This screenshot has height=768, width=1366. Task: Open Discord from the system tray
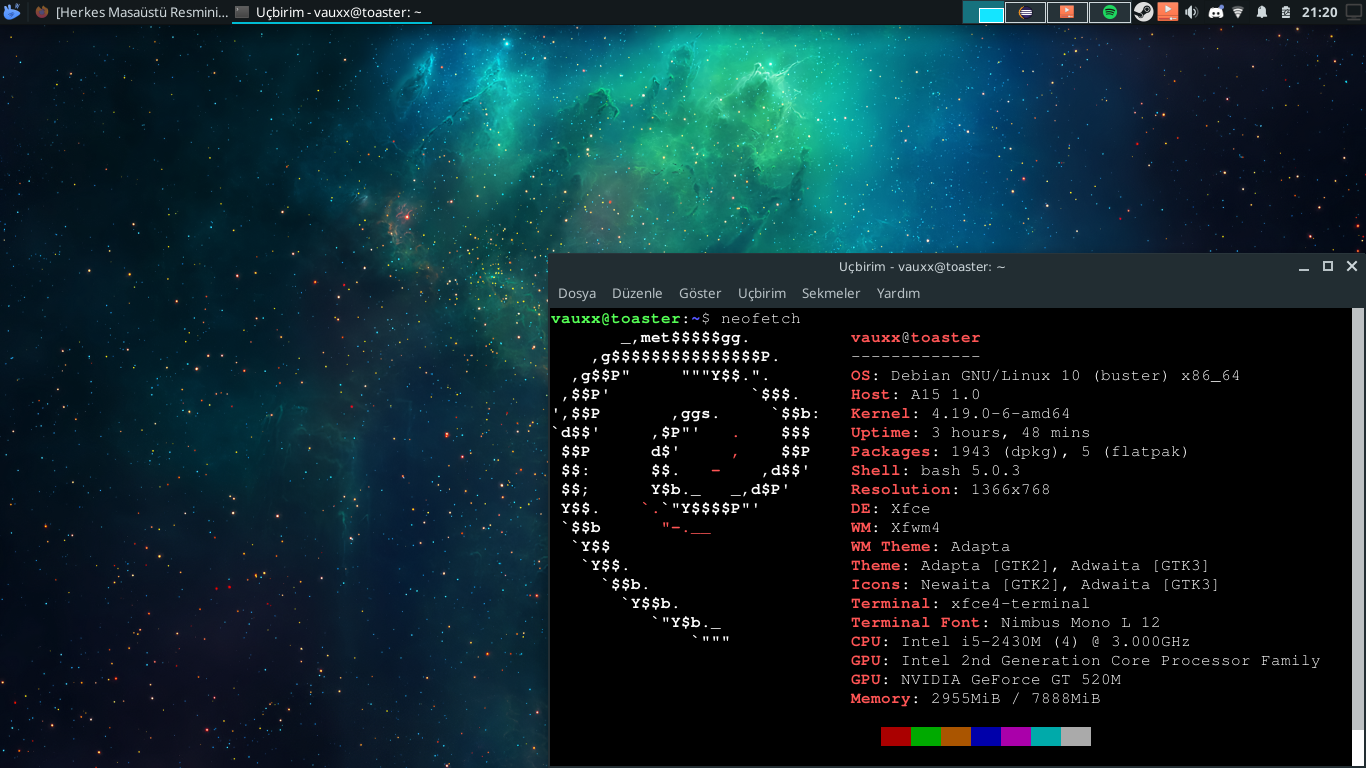click(1215, 12)
